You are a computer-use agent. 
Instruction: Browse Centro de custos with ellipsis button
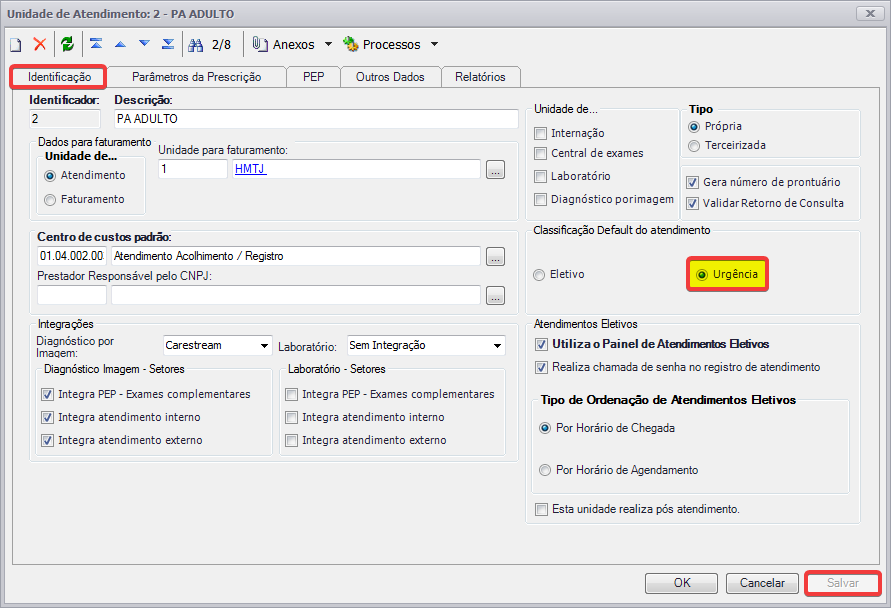click(496, 257)
